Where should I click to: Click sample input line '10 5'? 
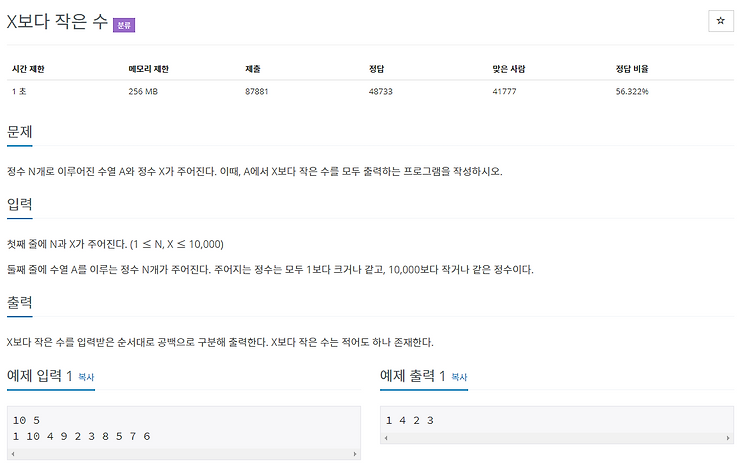[26, 420]
